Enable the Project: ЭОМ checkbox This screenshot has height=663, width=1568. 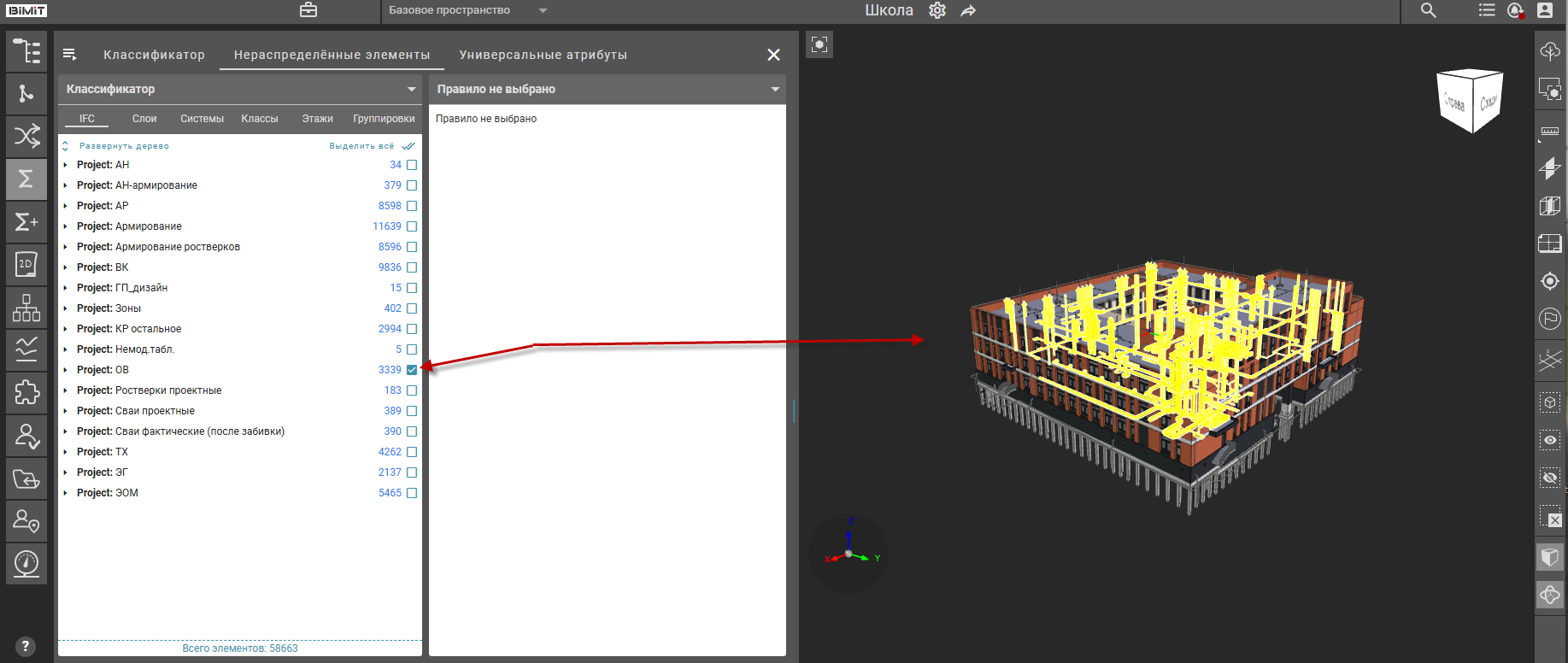point(412,493)
